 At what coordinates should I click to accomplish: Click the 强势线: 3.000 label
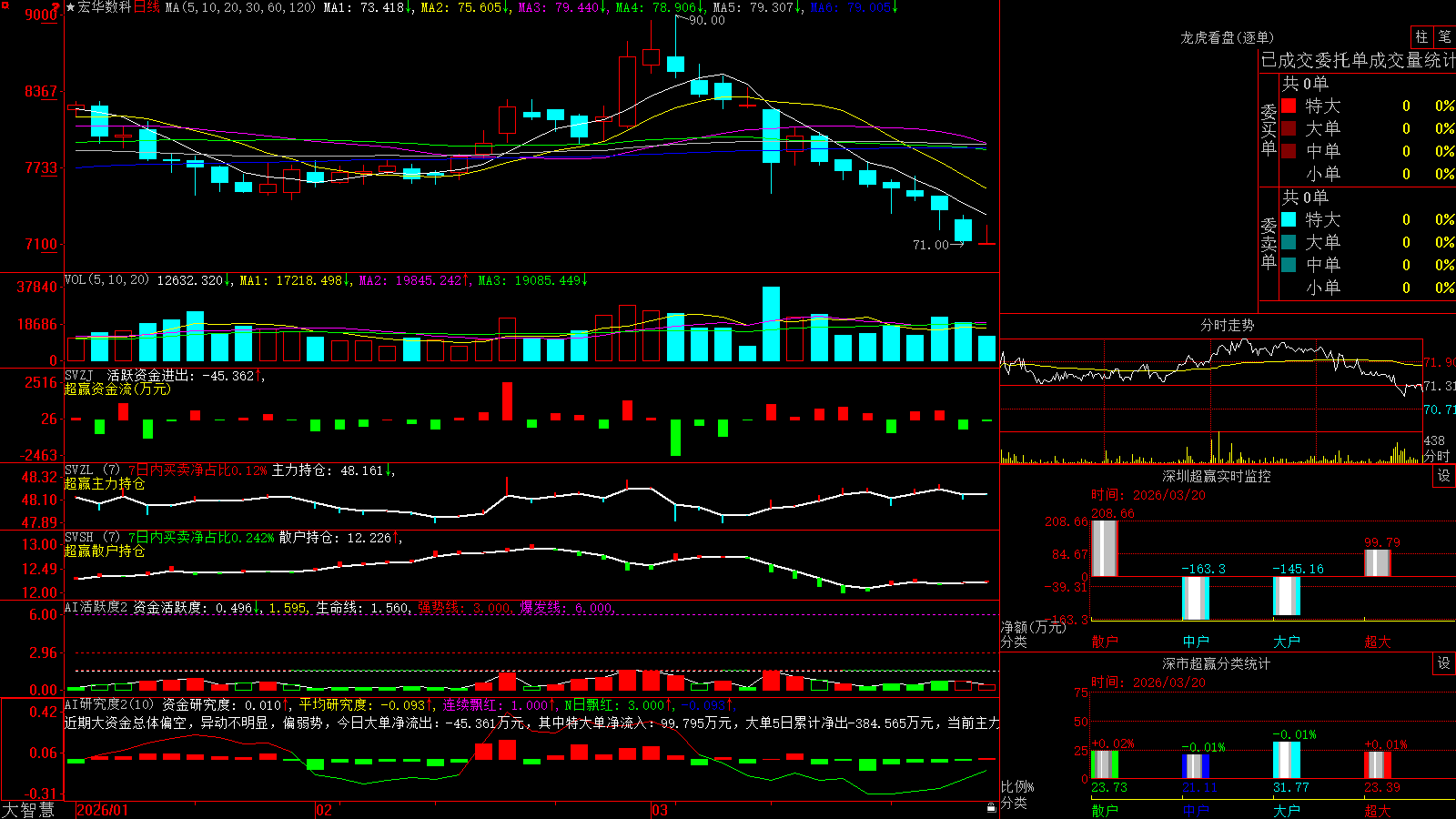click(464, 608)
